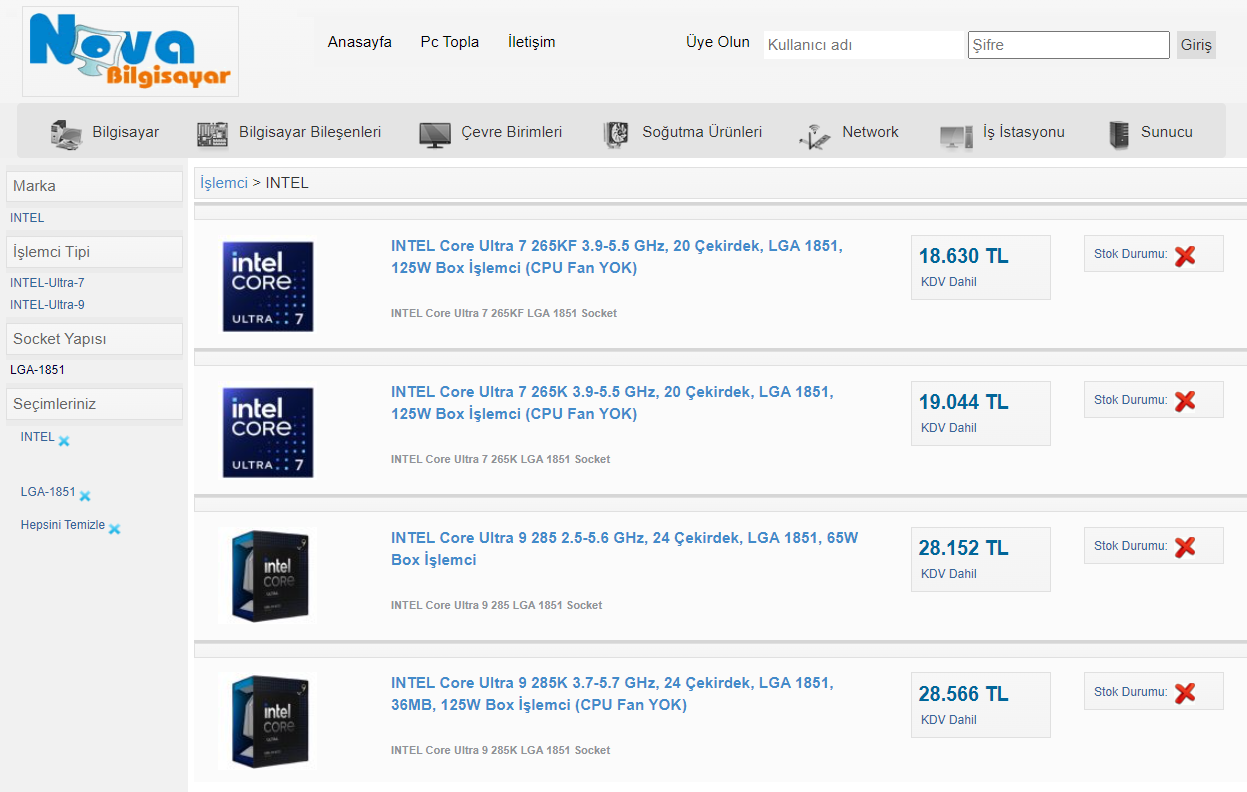Click the 265KF LGA 1851 Socket subtitle
The image size is (1247, 792).
point(504,313)
